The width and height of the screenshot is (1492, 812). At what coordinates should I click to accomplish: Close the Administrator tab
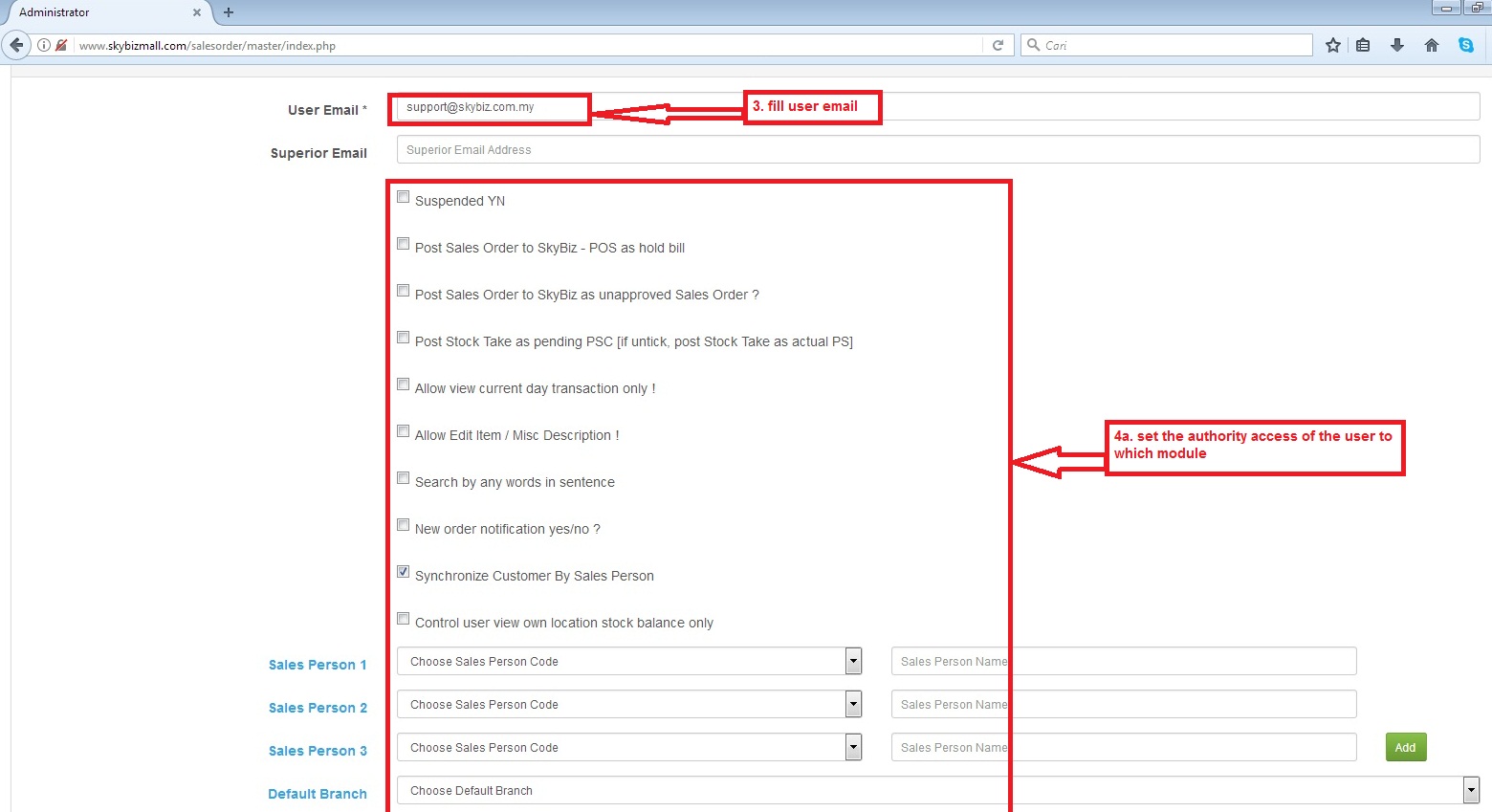click(x=197, y=12)
